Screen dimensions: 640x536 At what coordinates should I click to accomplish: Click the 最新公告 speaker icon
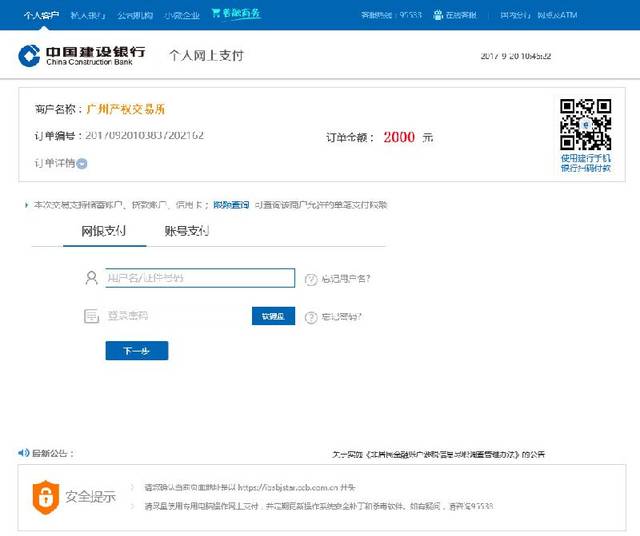click(24, 452)
